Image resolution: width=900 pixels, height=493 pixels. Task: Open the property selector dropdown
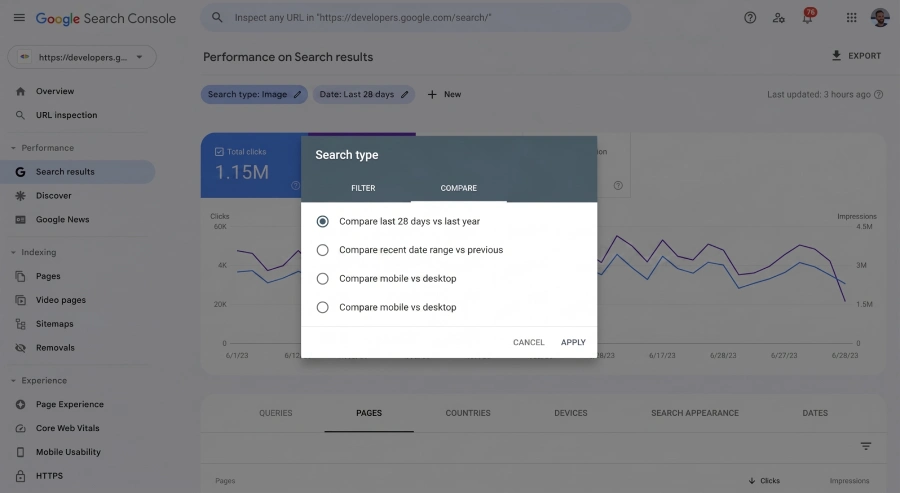point(82,57)
